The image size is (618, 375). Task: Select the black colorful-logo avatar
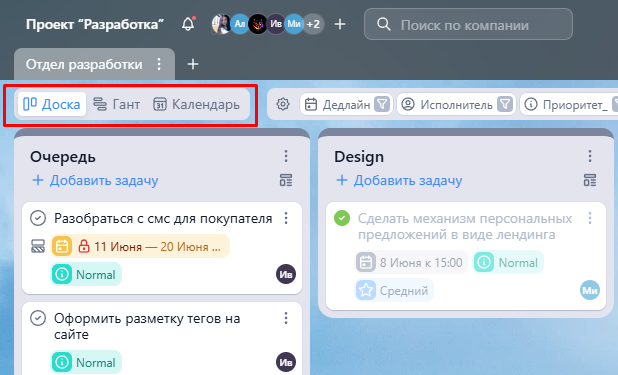pos(258,24)
